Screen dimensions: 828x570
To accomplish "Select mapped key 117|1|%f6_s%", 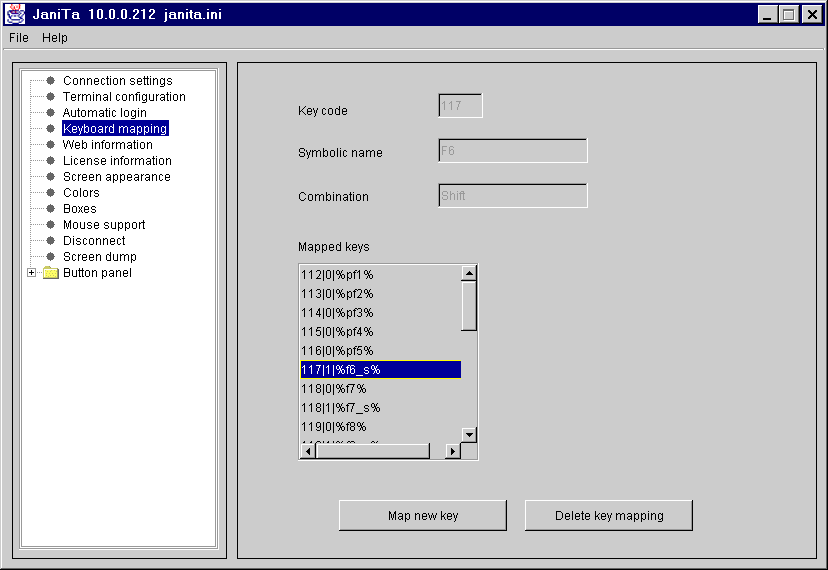I will [x=380, y=370].
